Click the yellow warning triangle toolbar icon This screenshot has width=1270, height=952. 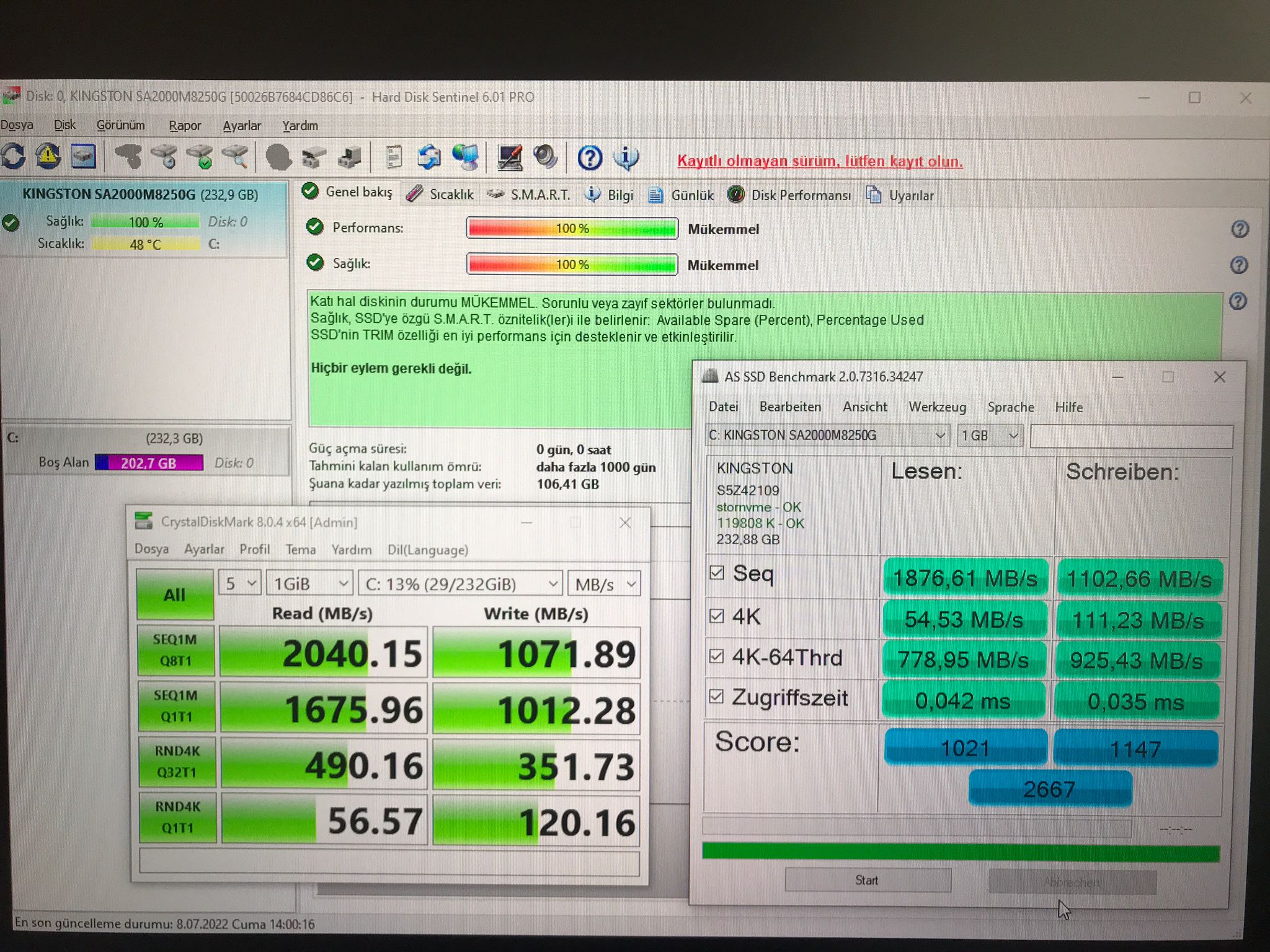tap(48, 157)
